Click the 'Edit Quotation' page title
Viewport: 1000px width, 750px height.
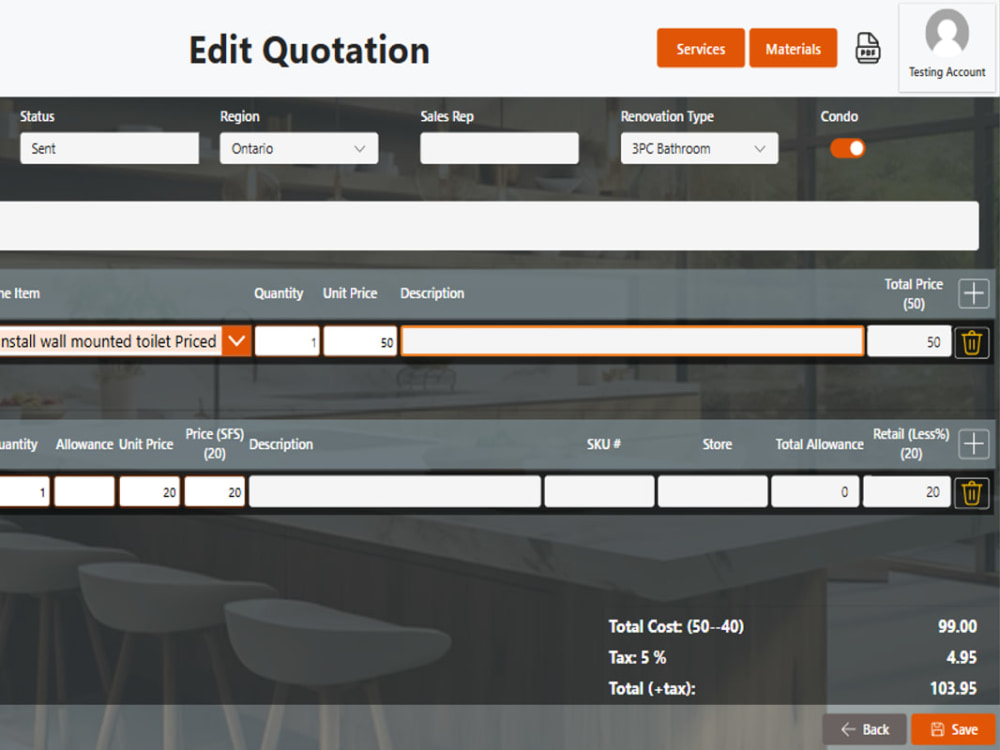click(309, 50)
